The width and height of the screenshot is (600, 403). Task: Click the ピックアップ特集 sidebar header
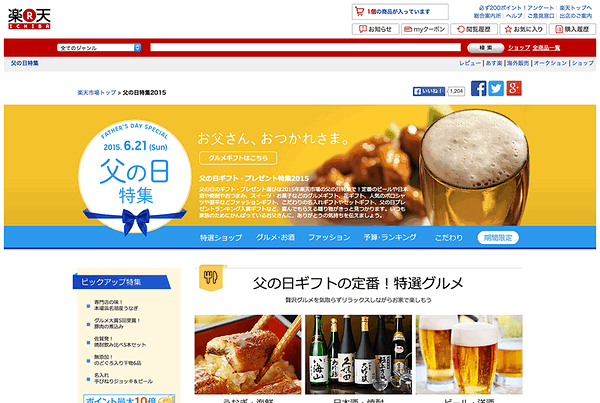(x=121, y=282)
